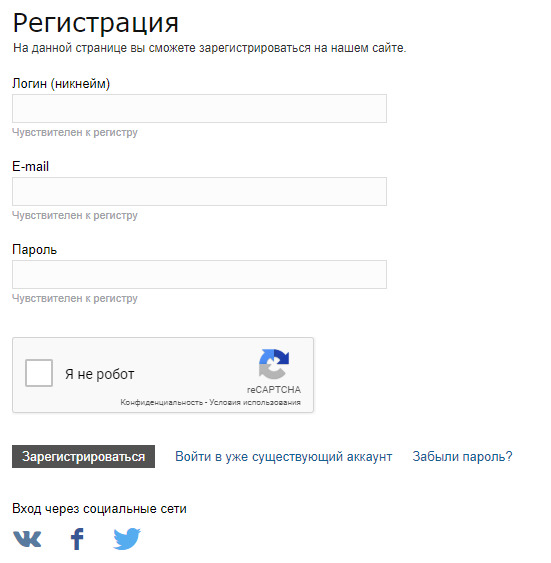Focus the Пароль input field
The image size is (551, 563).
tap(199, 274)
